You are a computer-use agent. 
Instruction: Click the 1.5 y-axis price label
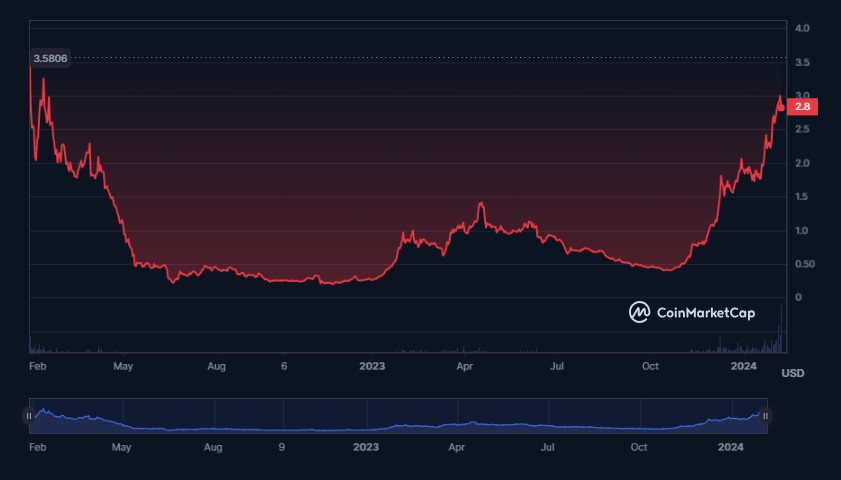[x=802, y=197]
